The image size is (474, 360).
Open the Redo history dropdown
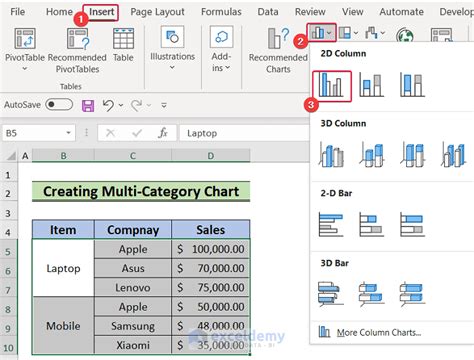pyautogui.click(x=149, y=105)
